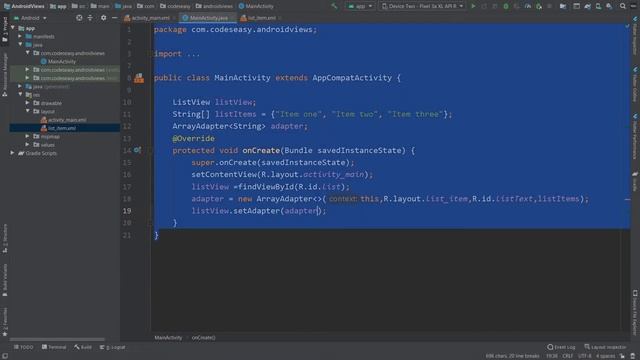Open the app run configuration dropdown
Screen dimensions: 640x360
pyautogui.click(x=360, y=6)
